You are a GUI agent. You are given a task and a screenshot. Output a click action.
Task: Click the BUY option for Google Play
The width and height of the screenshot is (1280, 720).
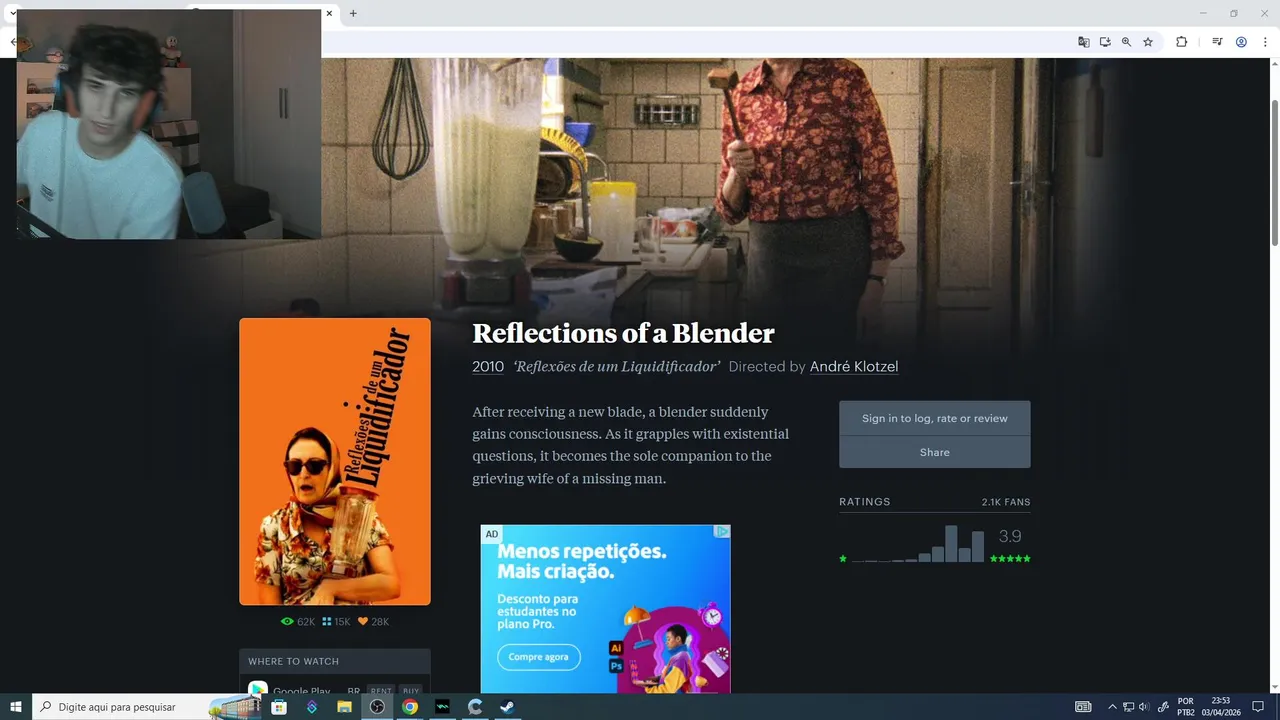coord(411,690)
